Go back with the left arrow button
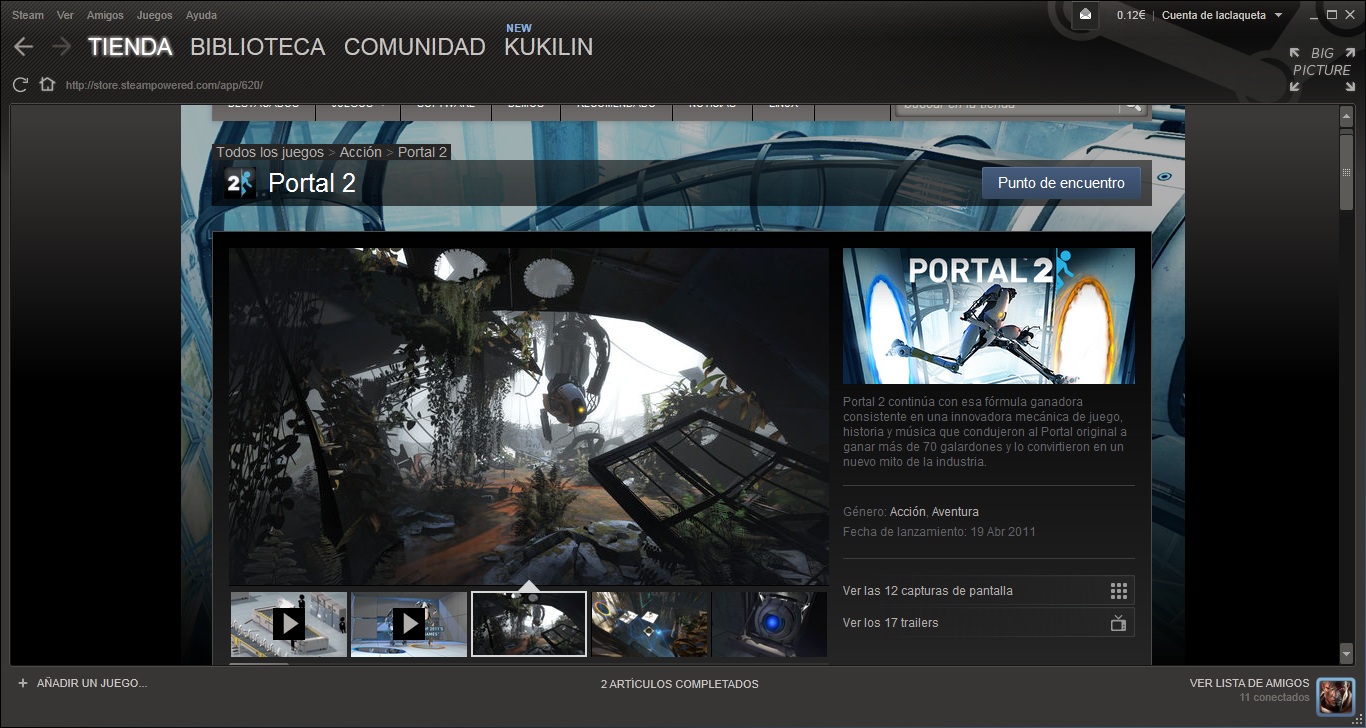1366x728 pixels. [x=24, y=46]
